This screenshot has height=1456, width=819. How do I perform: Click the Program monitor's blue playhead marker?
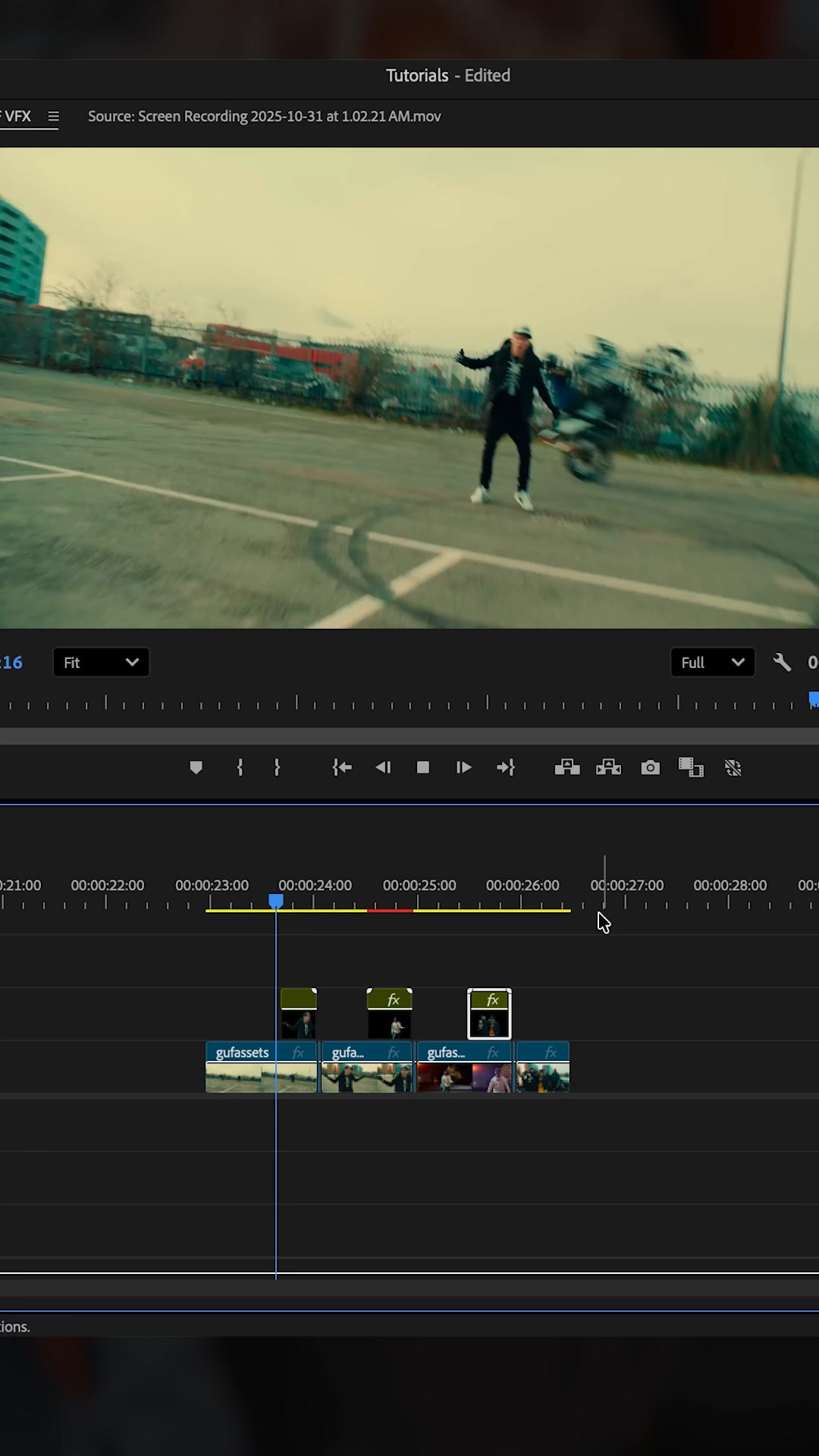[814, 699]
